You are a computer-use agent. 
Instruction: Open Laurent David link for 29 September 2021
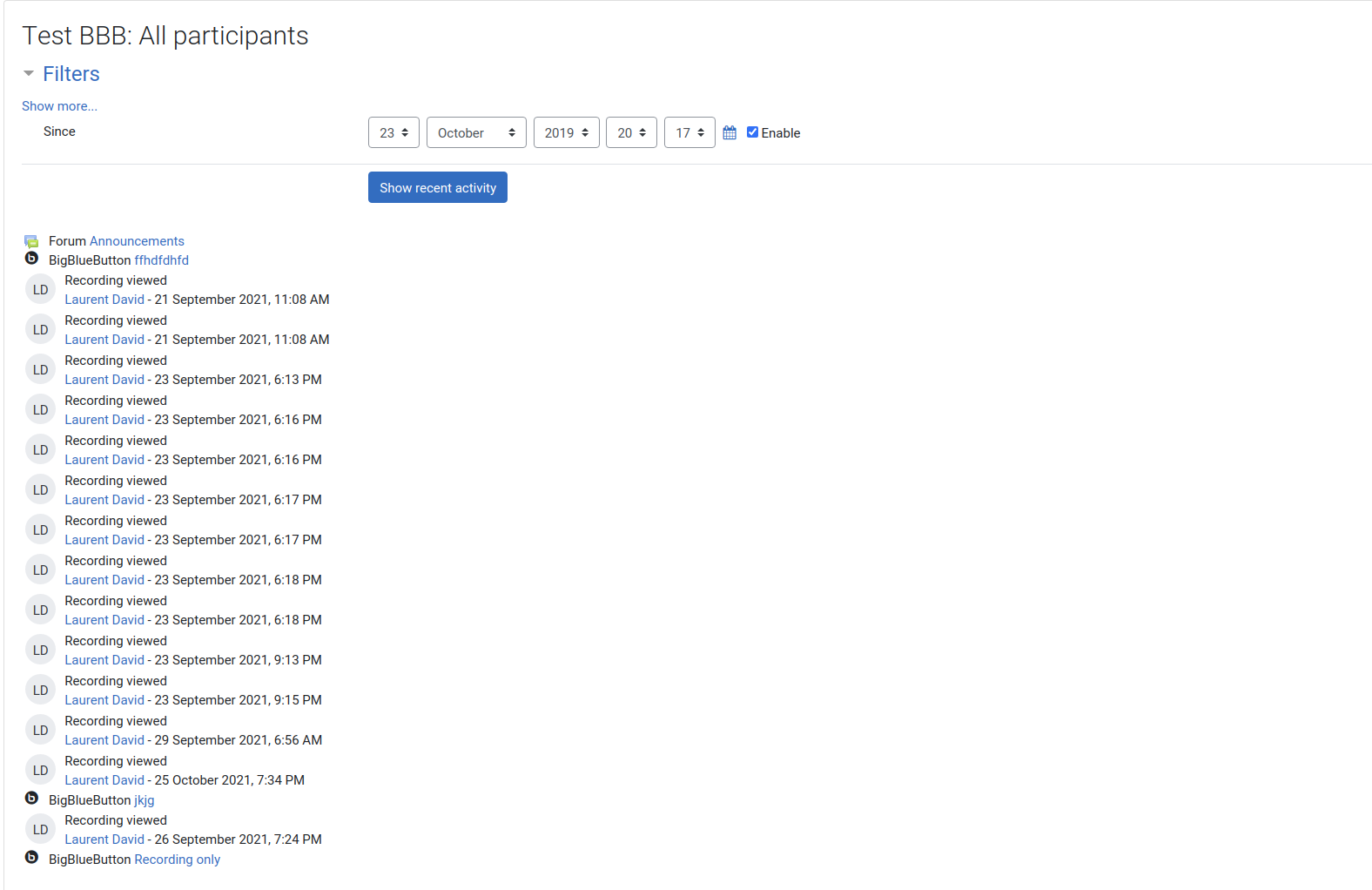click(x=104, y=740)
